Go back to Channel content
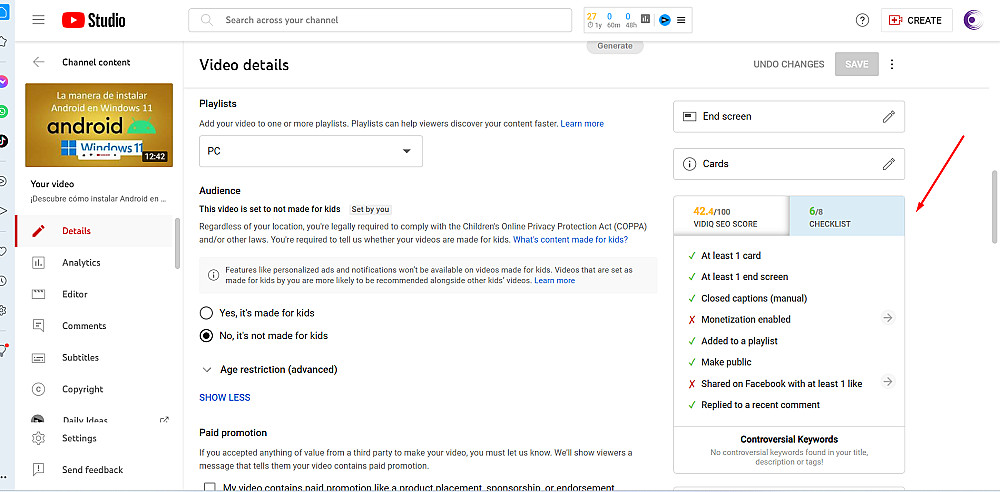Viewport: 1000px width, 492px height. (x=39, y=62)
